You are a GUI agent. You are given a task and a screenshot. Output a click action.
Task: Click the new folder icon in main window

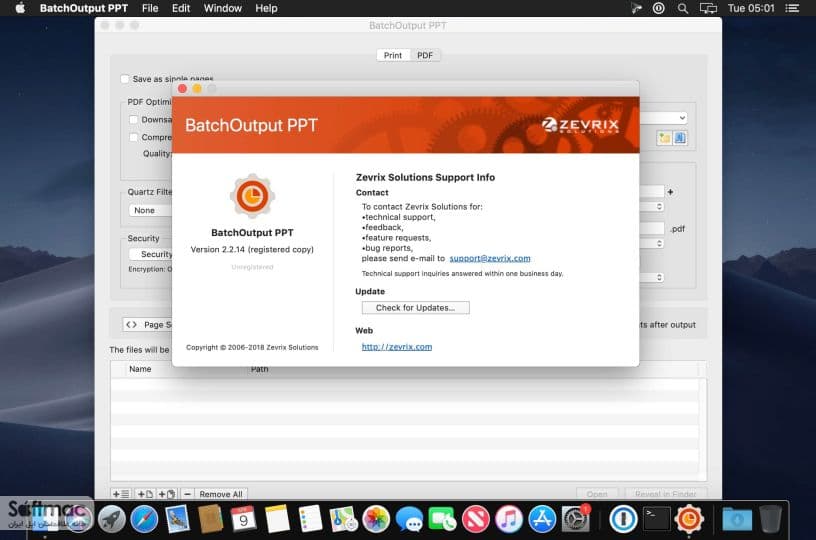click(x=664, y=138)
